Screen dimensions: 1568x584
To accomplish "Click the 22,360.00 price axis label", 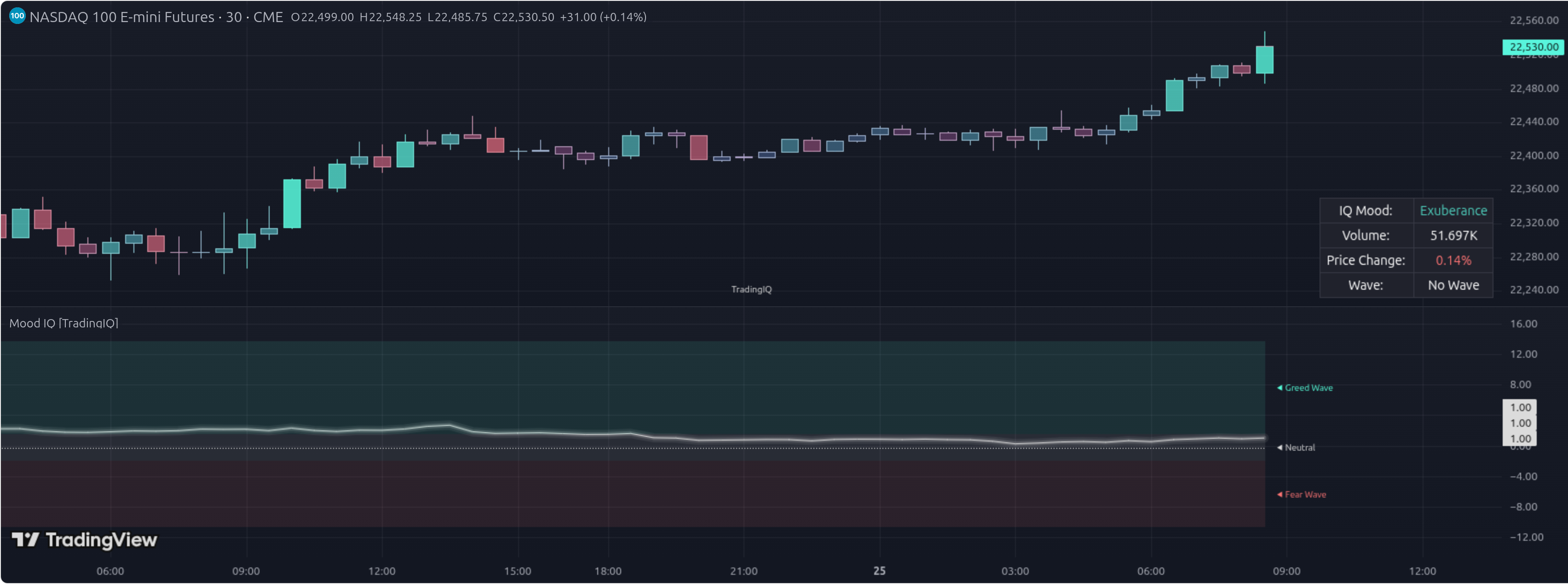I will 1534,189.
